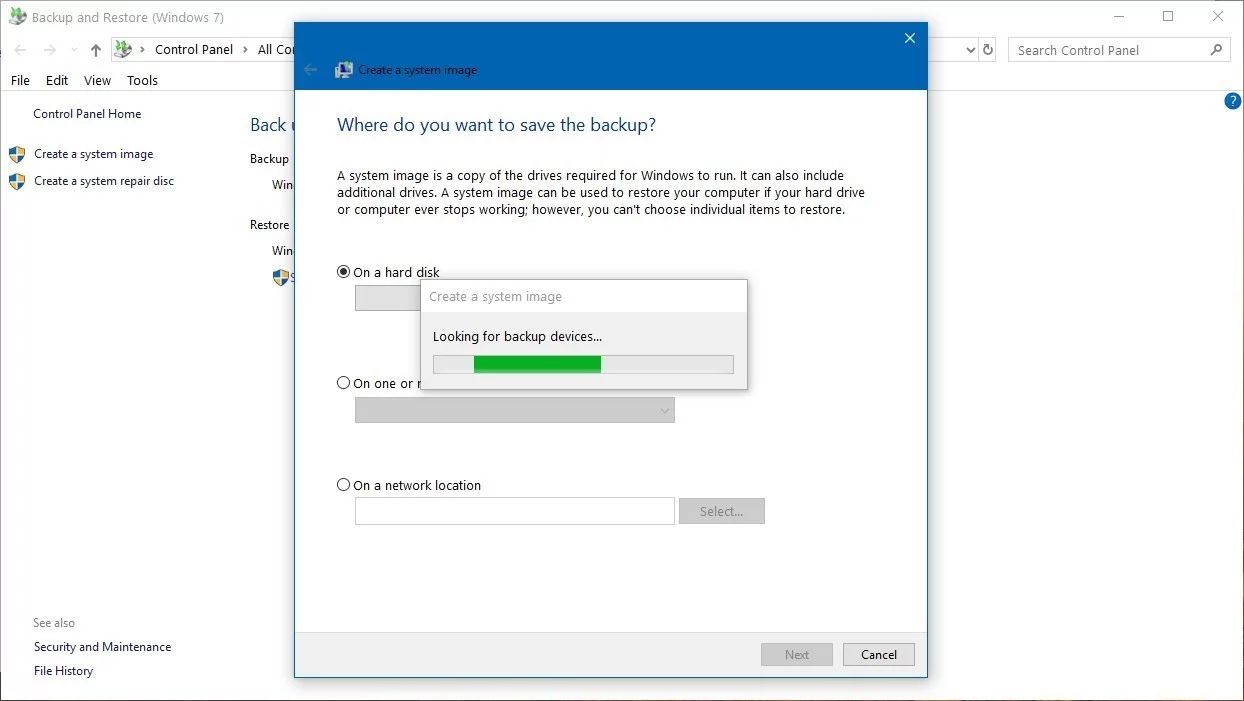
Task: Click the "Where do you want to save the backup?" heading
Action: [x=496, y=125]
